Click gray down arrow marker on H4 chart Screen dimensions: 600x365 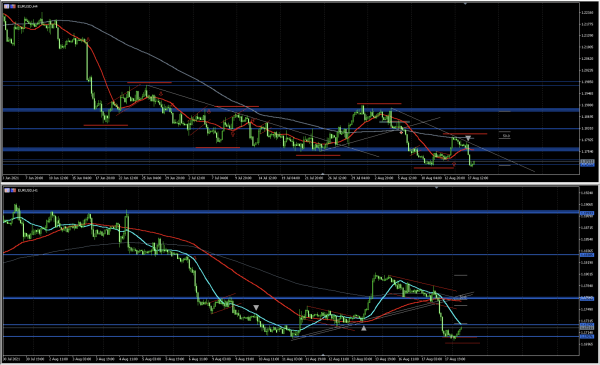[468, 138]
